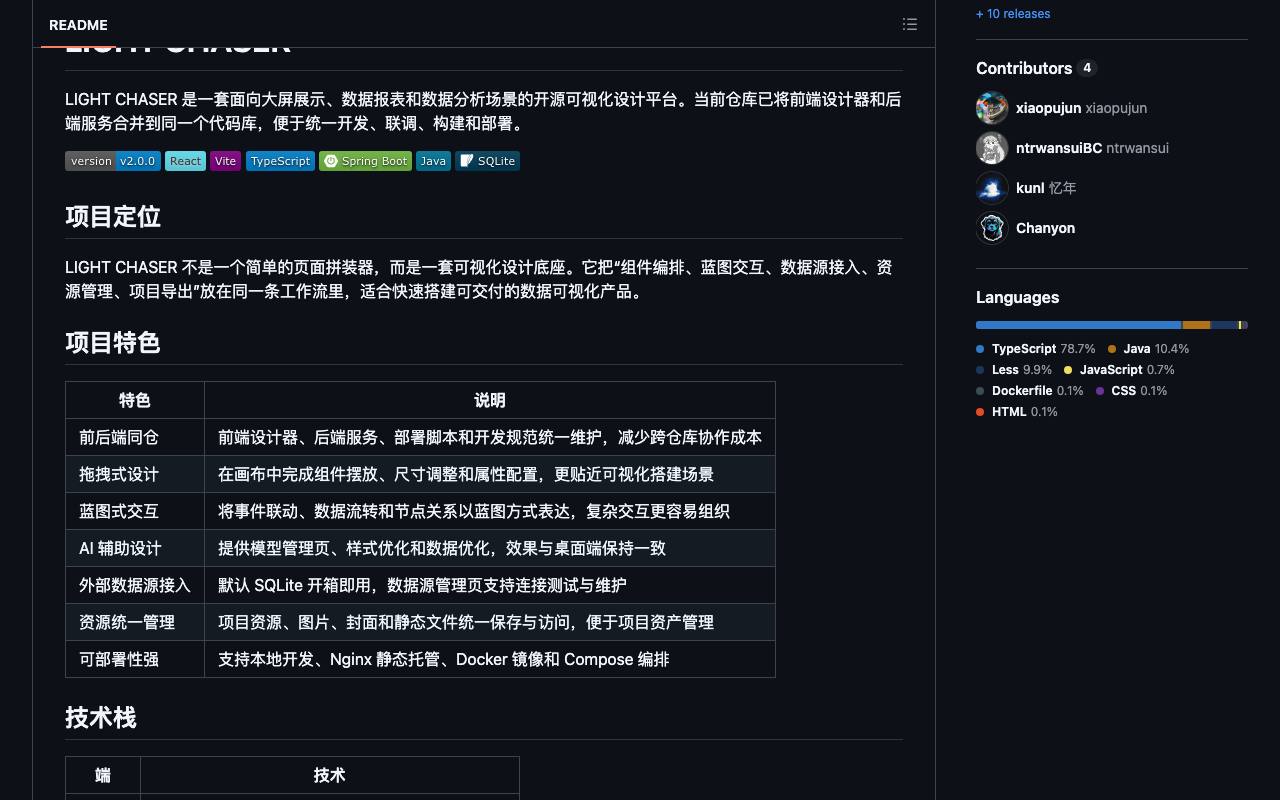The height and width of the screenshot is (800, 1280).
Task: Click xiaopujun's contributor avatar
Action: [x=992, y=108]
